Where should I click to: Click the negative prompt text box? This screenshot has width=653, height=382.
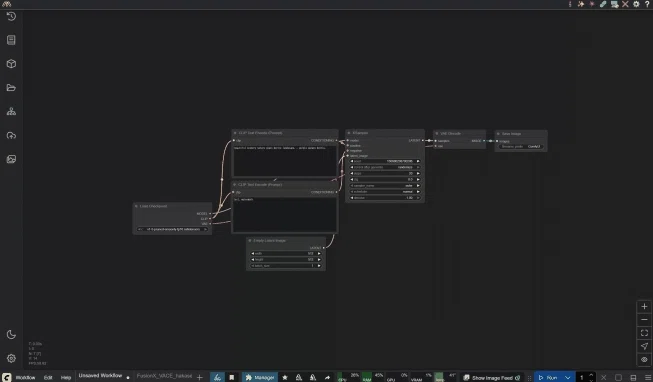[x=285, y=214]
